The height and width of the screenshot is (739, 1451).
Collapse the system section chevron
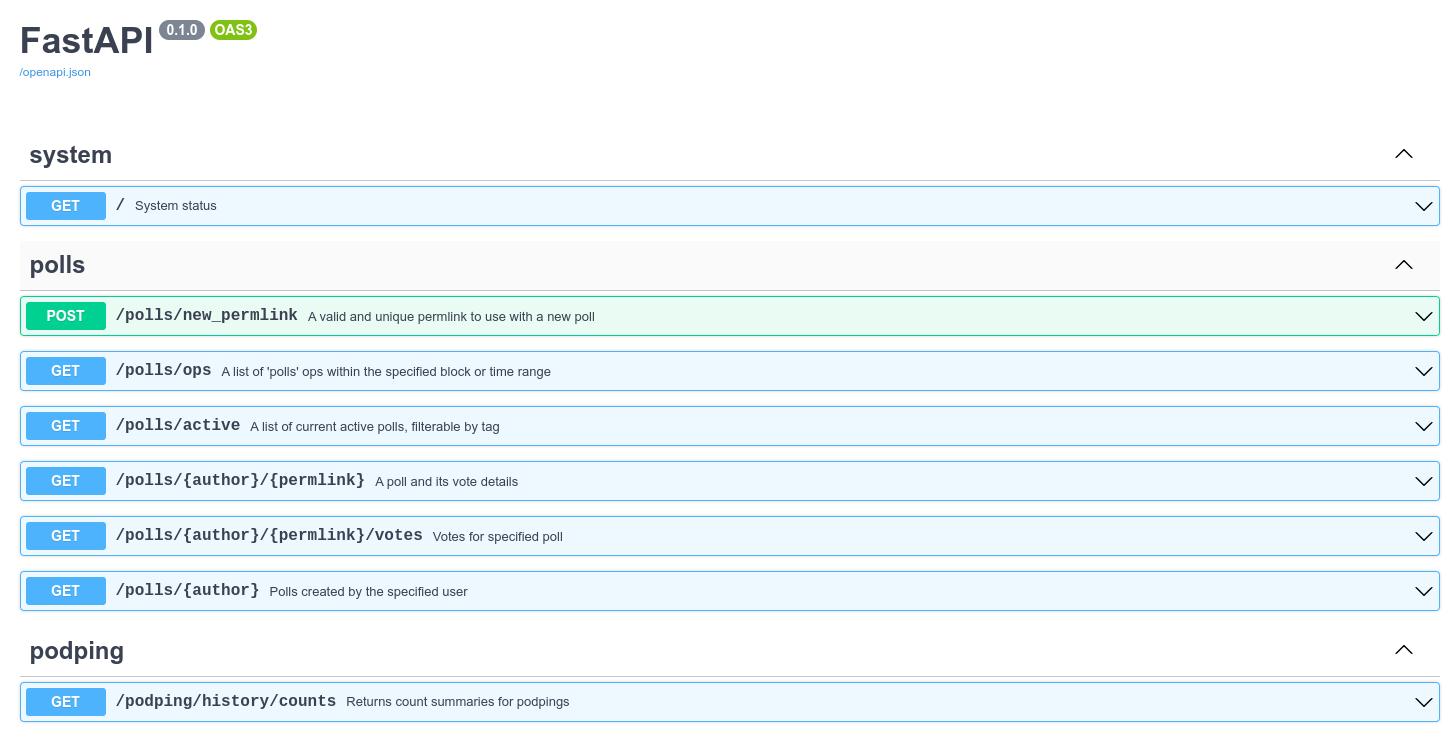pos(1404,154)
